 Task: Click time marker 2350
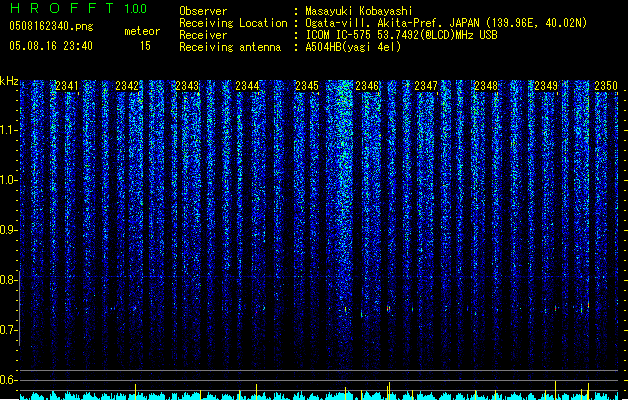coord(606,86)
